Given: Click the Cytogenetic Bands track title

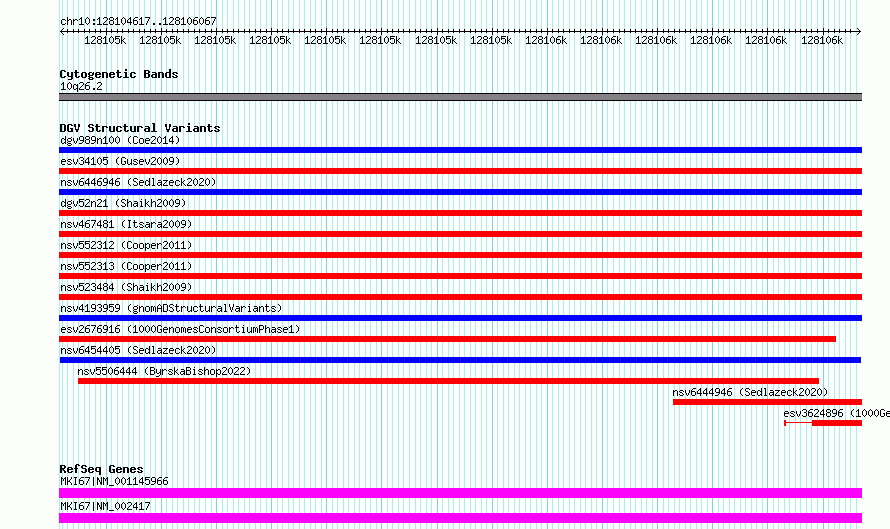Looking at the screenshot, I should point(119,74).
